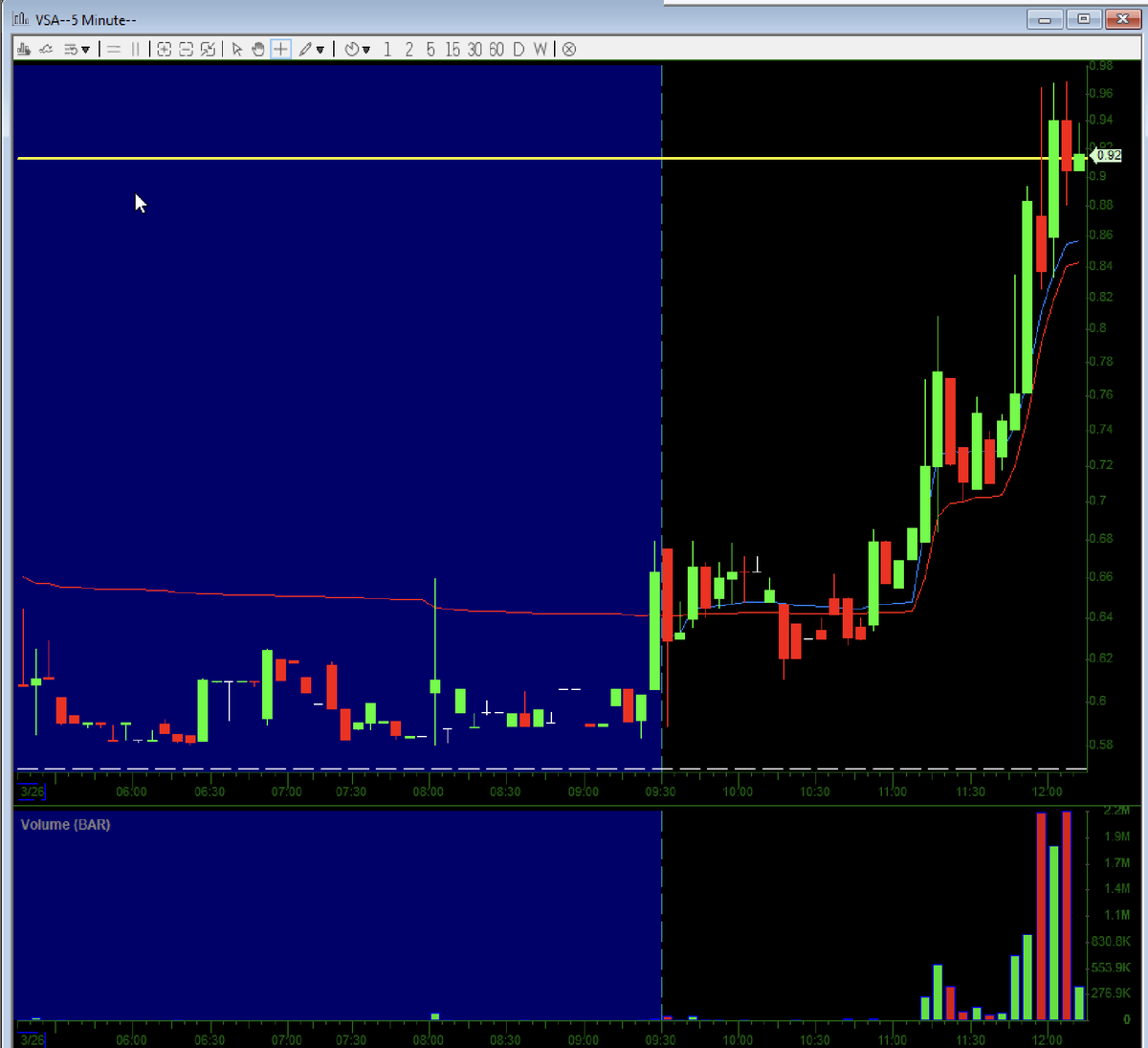1148x1048 pixels.
Task: Minimize the VSA chart window
Action: (x=1045, y=18)
